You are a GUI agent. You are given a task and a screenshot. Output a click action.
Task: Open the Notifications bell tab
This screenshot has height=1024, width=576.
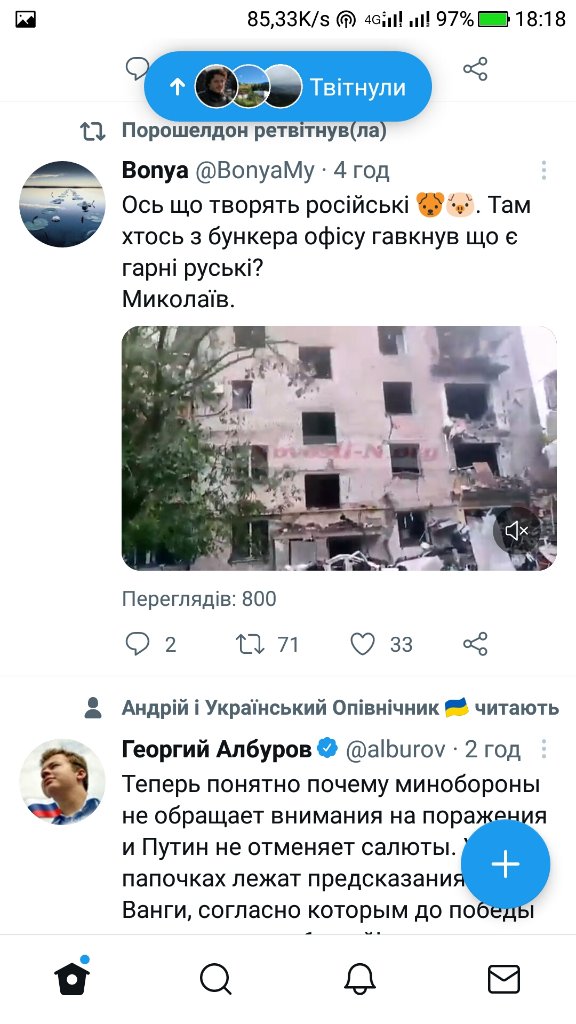click(x=360, y=980)
